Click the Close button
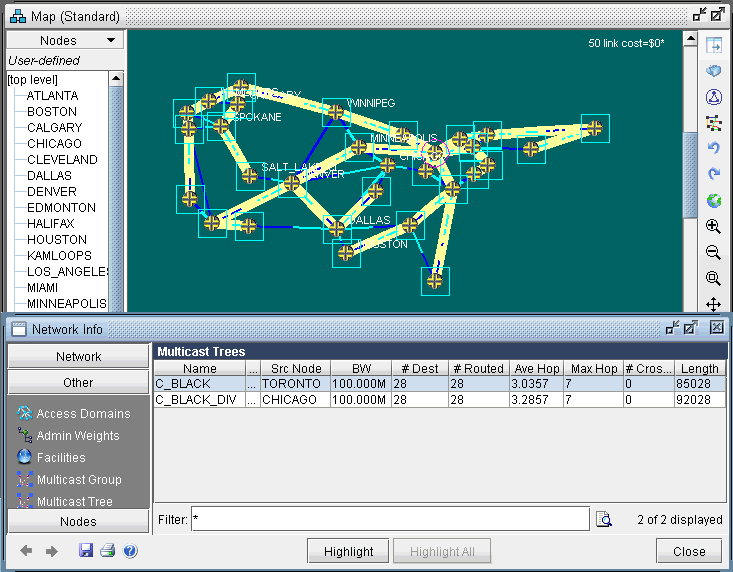The image size is (733, 572). point(688,551)
